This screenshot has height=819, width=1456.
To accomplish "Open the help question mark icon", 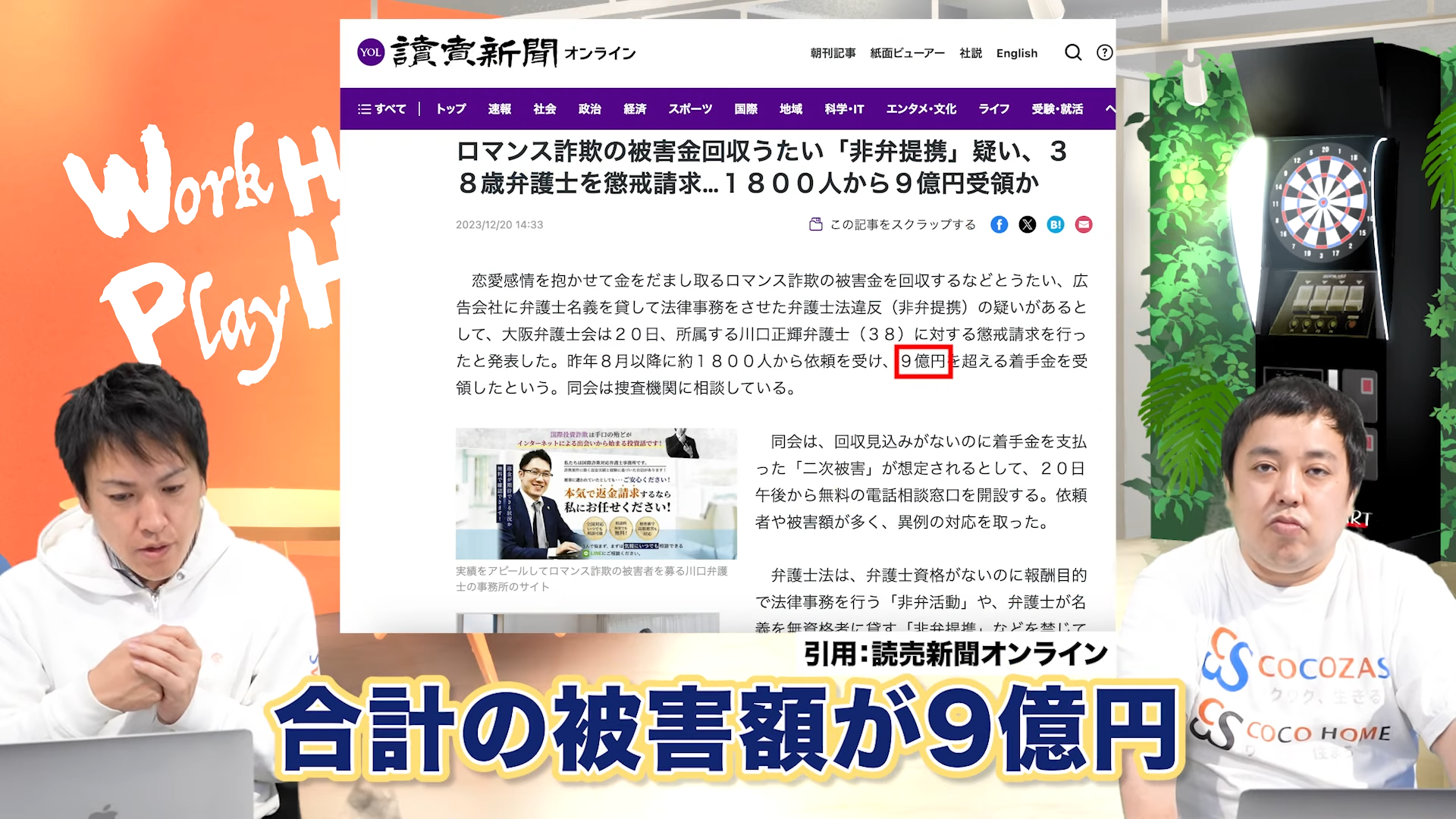I will point(1105,52).
